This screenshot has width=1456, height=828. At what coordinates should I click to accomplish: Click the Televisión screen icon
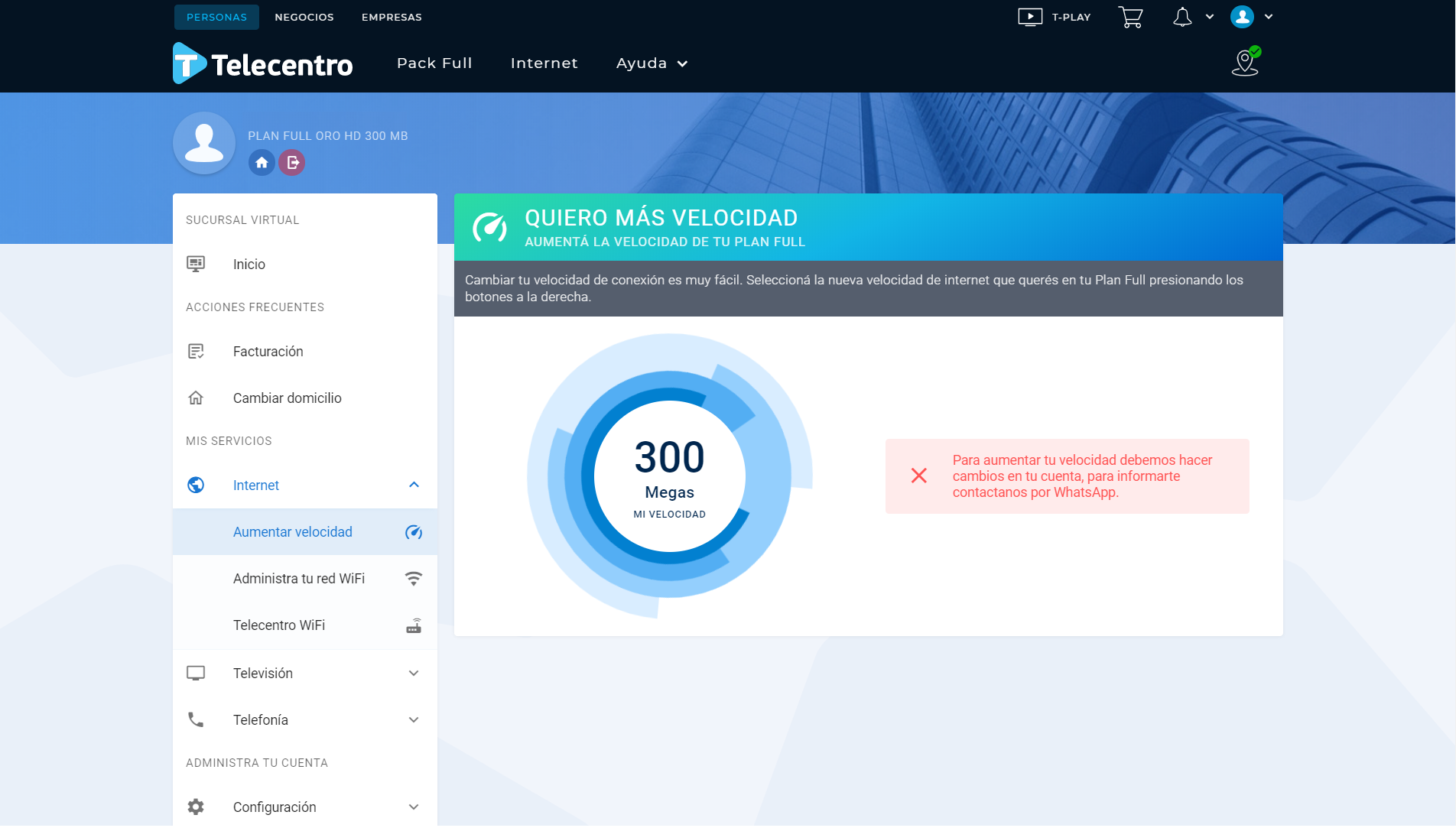pyautogui.click(x=196, y=674)
